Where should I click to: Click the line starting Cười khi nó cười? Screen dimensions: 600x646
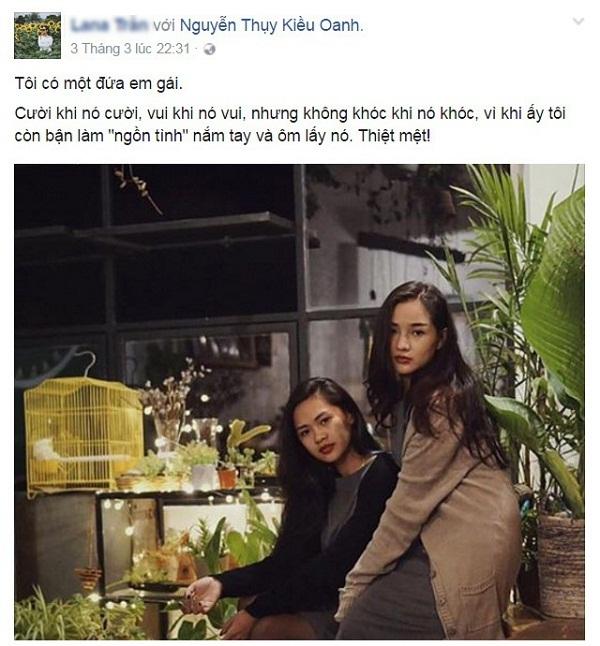[290, 113]
